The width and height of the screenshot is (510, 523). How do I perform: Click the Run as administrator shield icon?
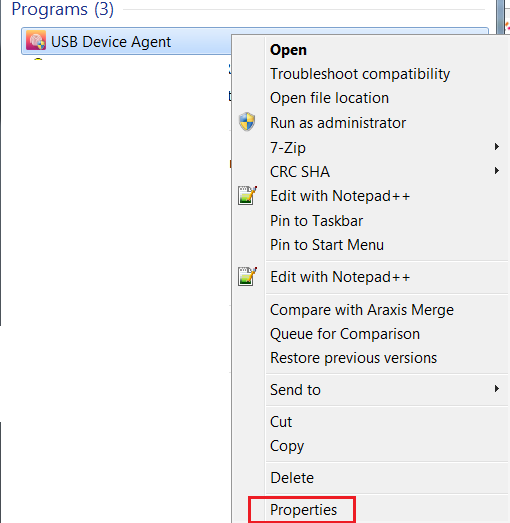click(x=247, y=122)
